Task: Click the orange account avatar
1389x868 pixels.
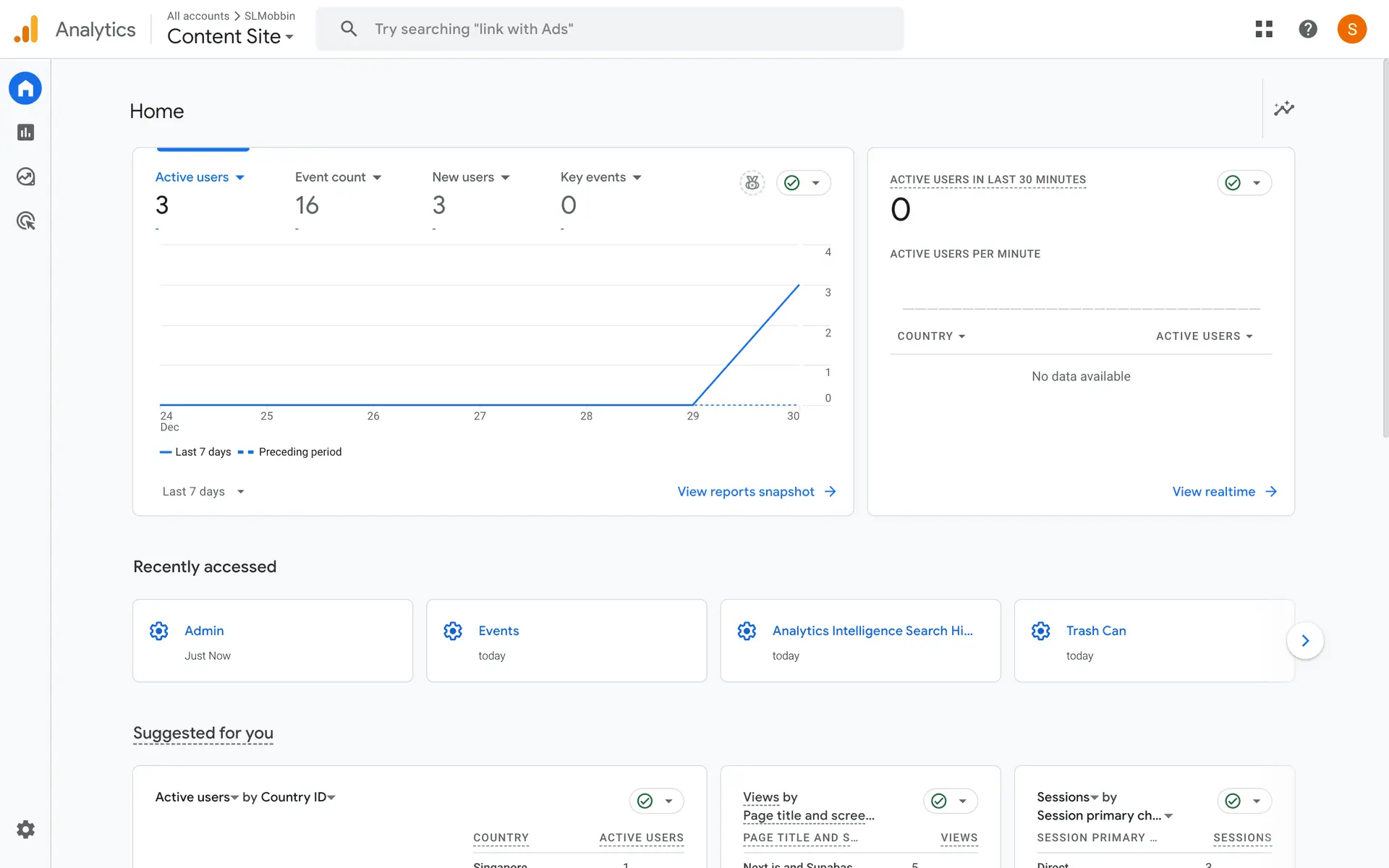Action: tap(1351, 29)
